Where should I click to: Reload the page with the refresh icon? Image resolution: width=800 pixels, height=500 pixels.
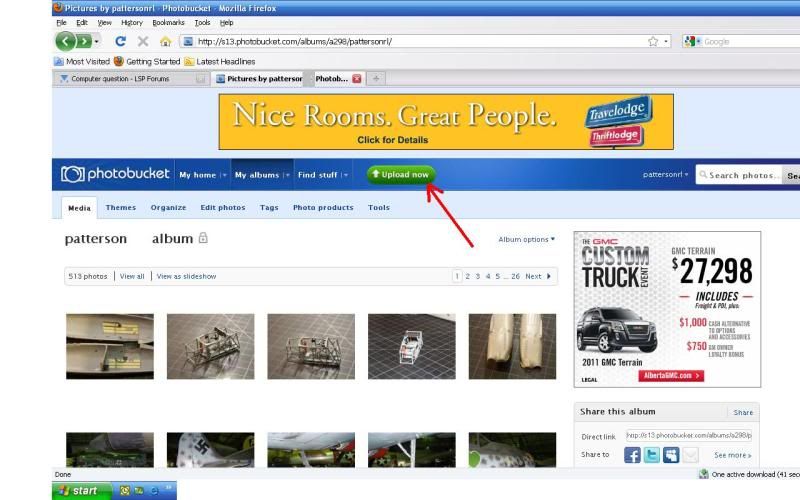click(x=120, y=41)
